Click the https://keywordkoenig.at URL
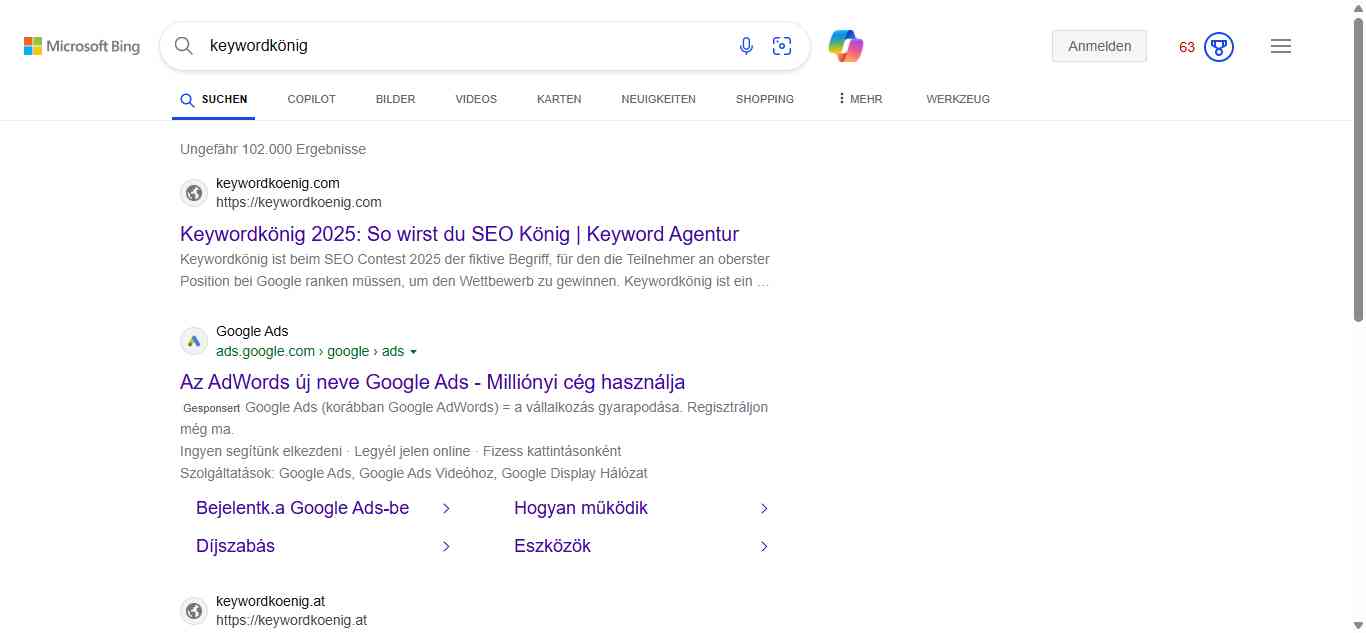 [x=291, y=620]
